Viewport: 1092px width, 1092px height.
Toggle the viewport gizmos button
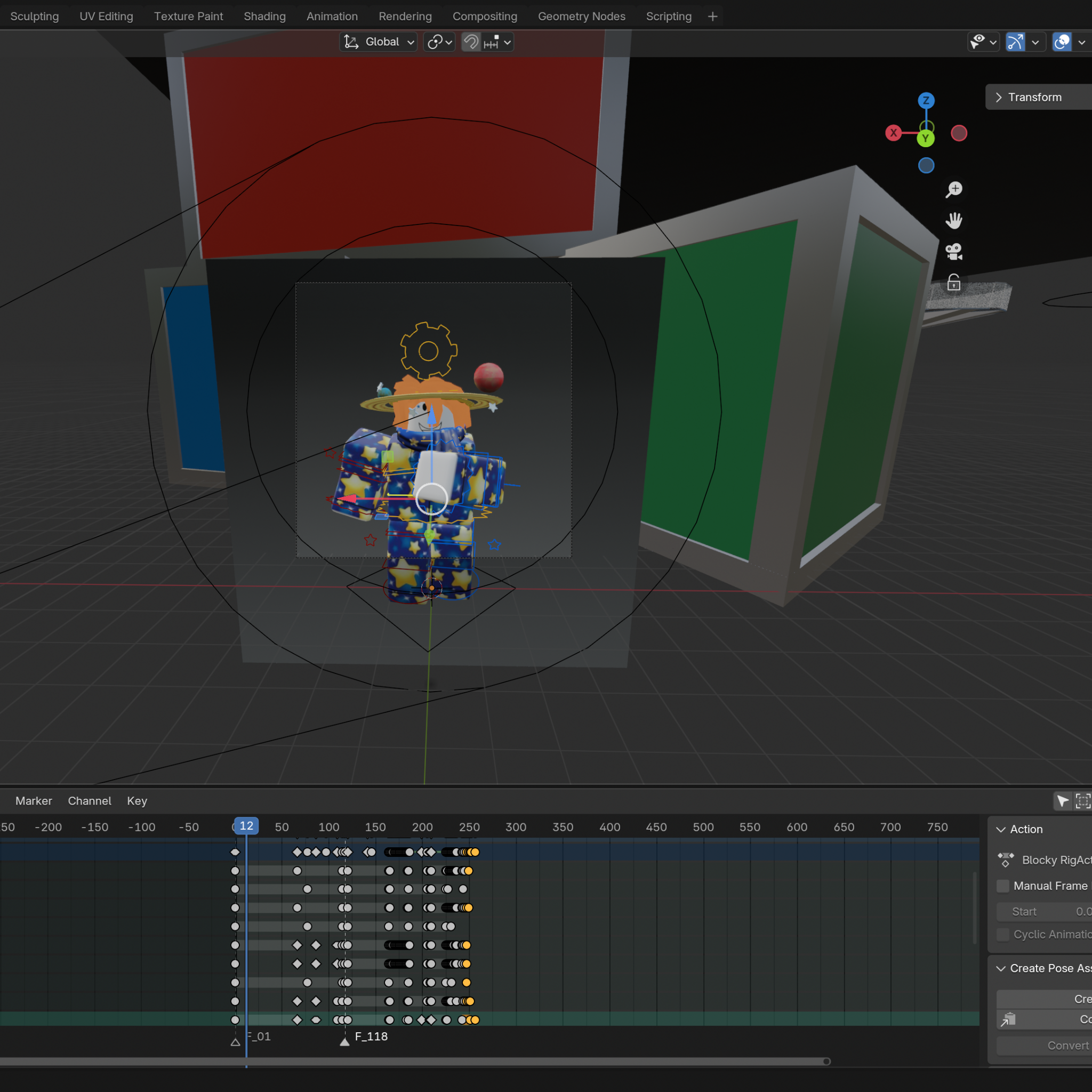tap(1015, 42)
